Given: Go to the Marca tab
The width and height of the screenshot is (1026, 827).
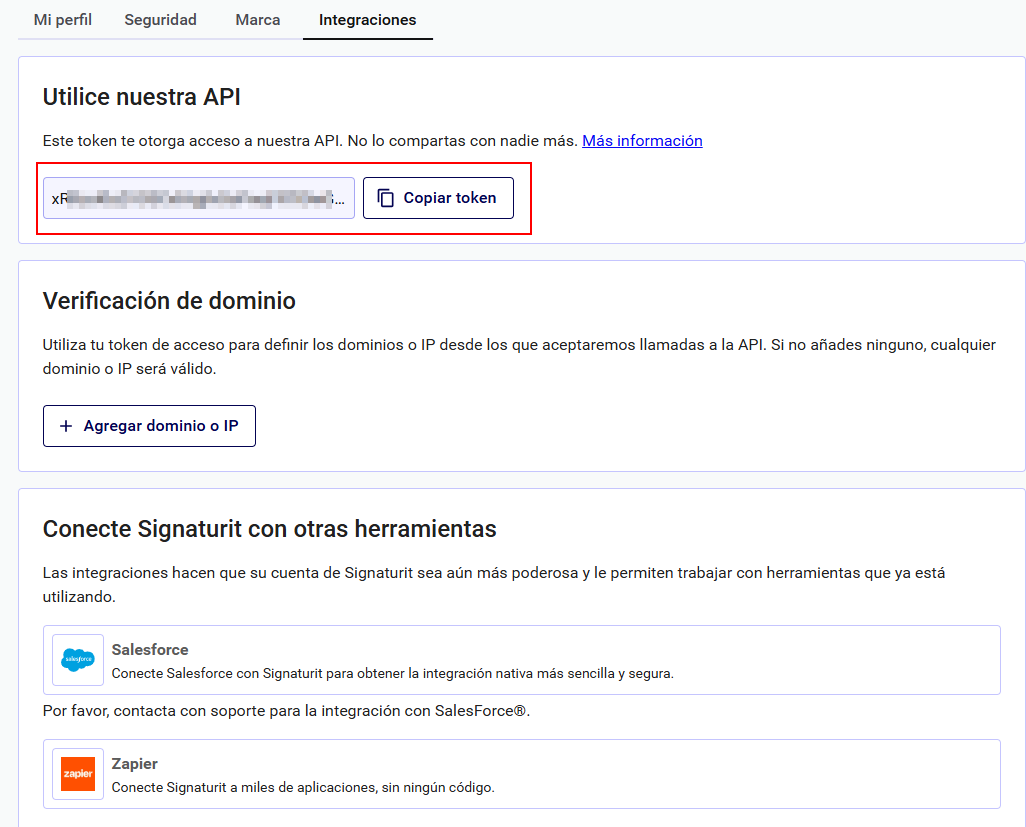Looking at the screenshot, I should pyautogui.click(x=258, y=20).
